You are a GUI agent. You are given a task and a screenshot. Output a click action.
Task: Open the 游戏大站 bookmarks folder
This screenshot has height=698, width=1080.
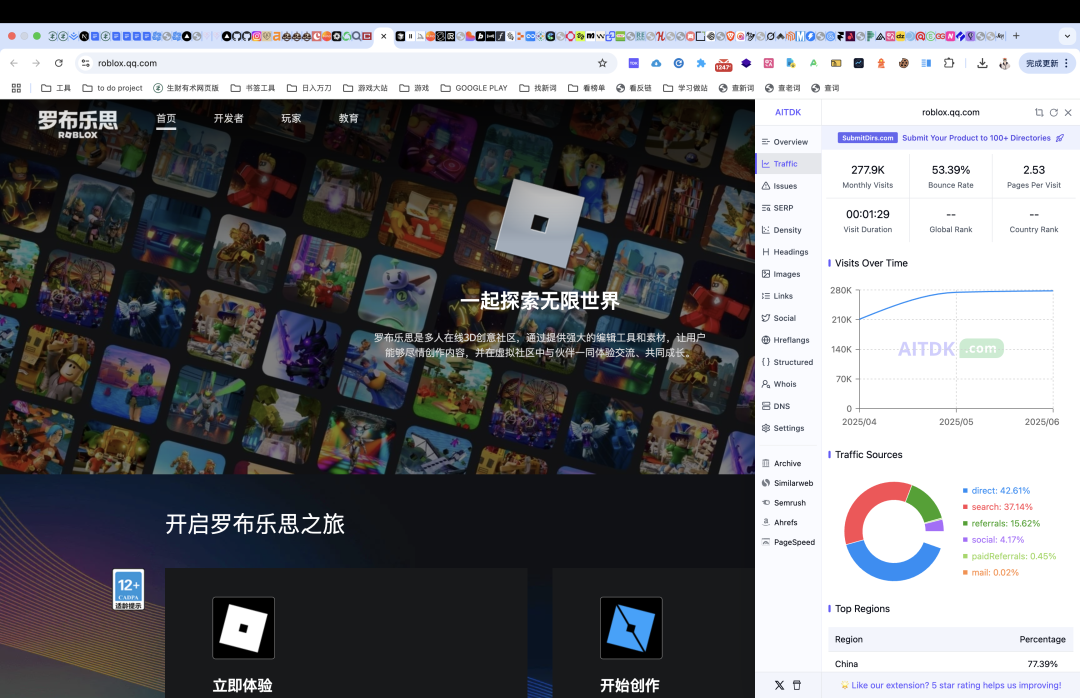click(365, 88)
